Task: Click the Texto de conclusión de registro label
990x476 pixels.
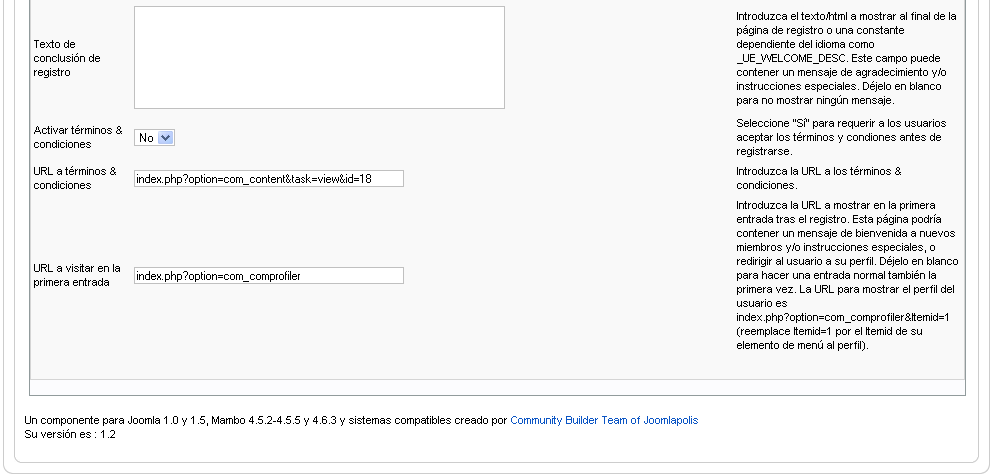Action: (67, 58)
